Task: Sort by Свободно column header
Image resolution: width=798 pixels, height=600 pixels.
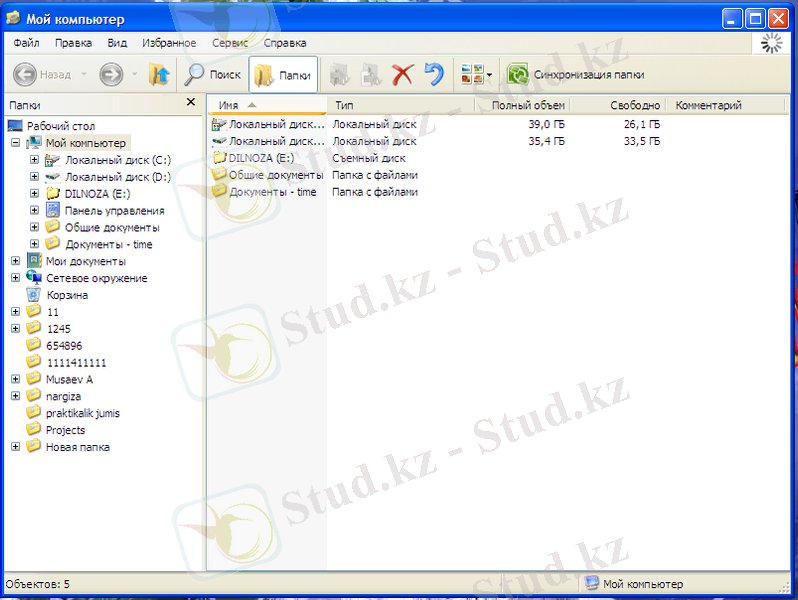Action: 618,105
